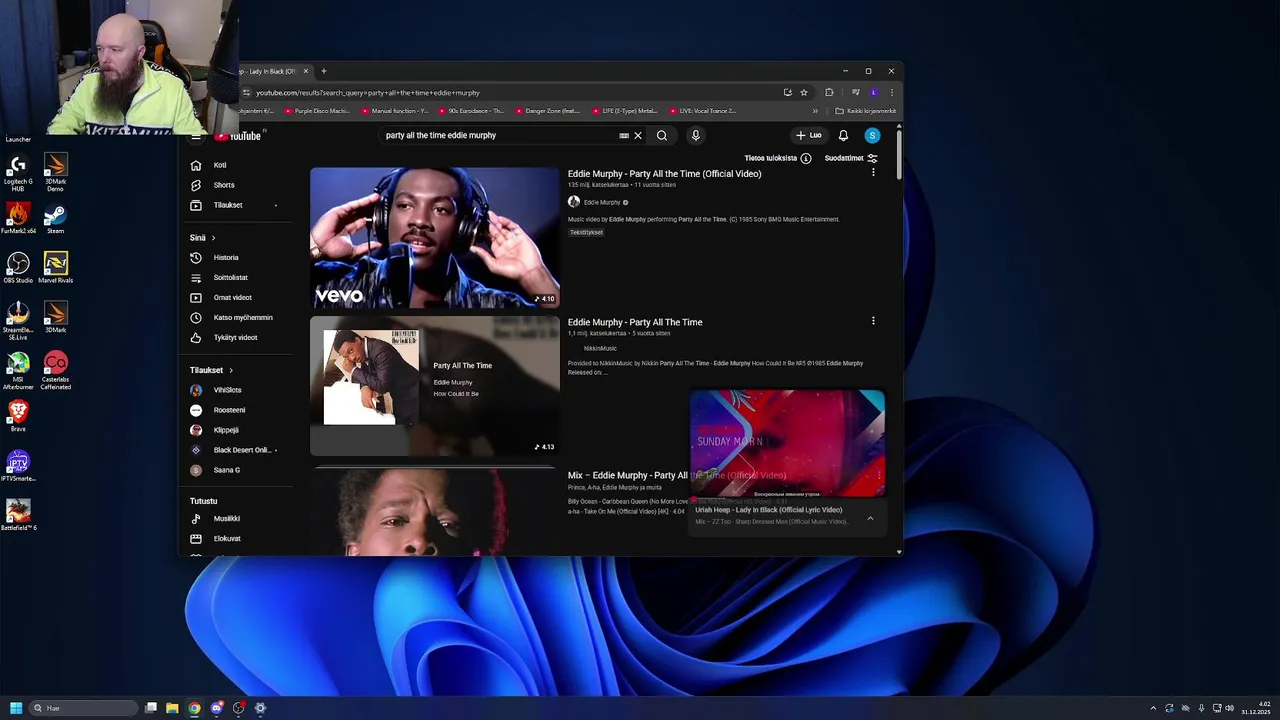The height and width of the screenshot is (720, 1280).
Task: Open the OBS Studio desktop shortcut
Action: [x=18, y=268]
